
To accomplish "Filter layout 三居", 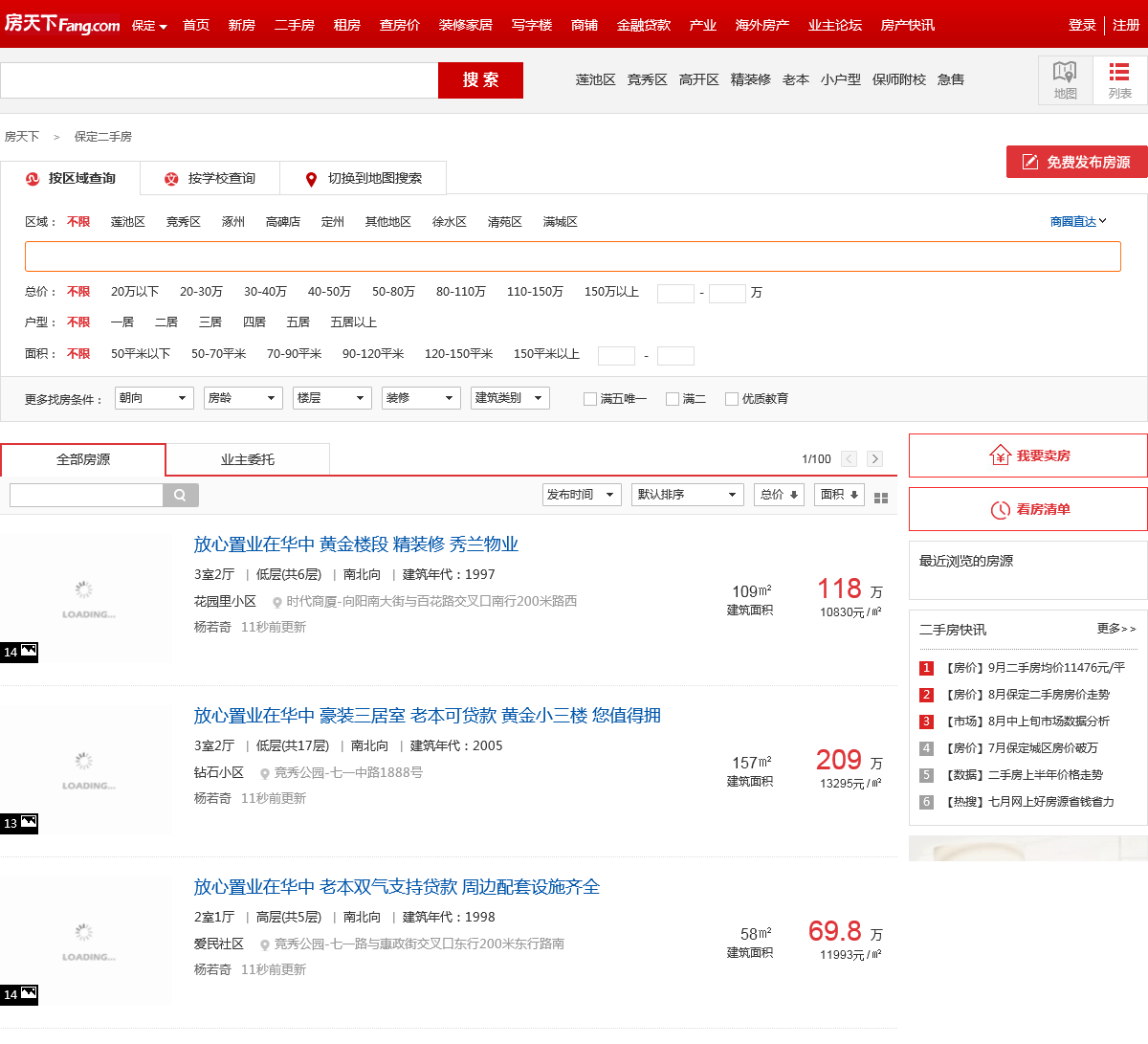I will coord(210,322).
